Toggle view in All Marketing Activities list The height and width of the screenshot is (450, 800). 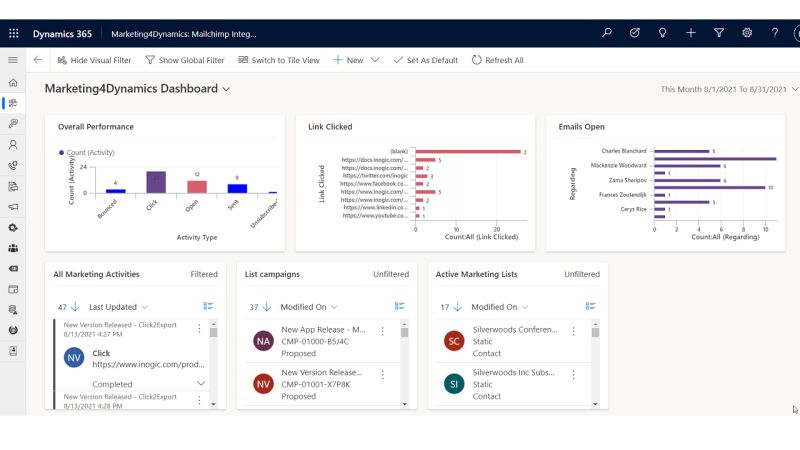[x=208, y=307]
